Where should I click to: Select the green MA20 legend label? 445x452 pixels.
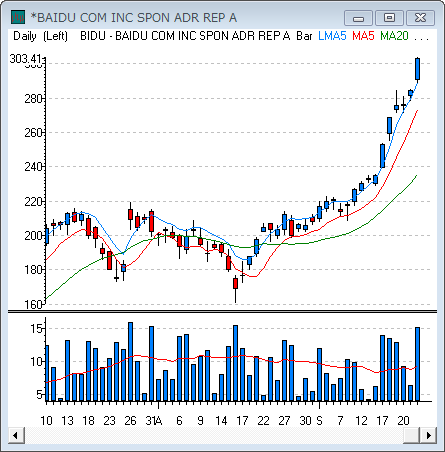coord(394,36)
